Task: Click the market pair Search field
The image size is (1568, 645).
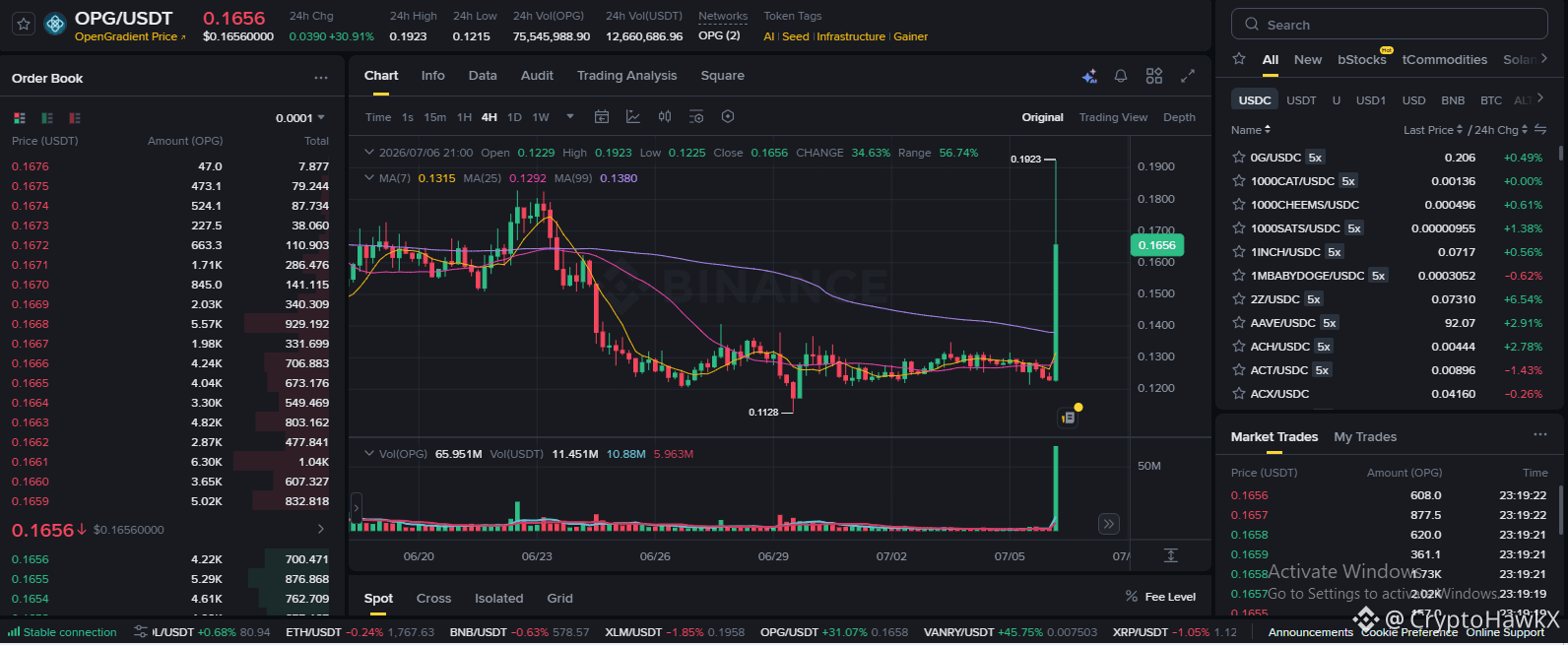Action: pyautogui.click(x=1390, y=25)
